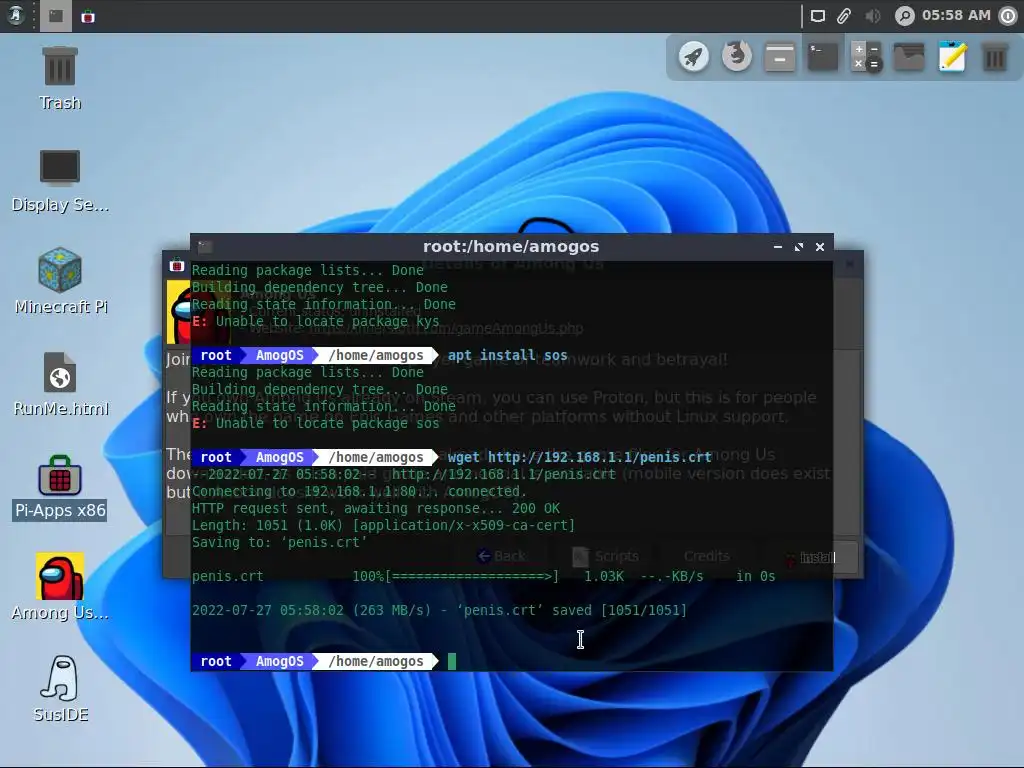Click the display tray icon
Viewport: 1024px width, 768px height.
click(x=817, y=16)
